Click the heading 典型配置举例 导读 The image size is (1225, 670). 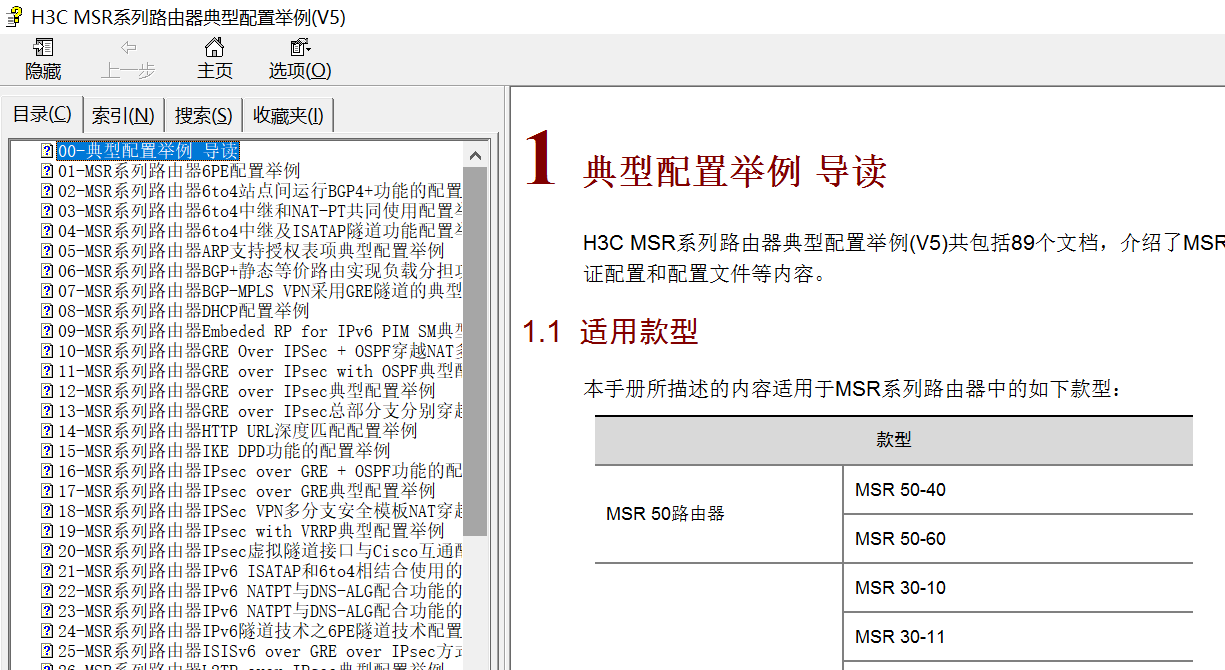(735, 172)
